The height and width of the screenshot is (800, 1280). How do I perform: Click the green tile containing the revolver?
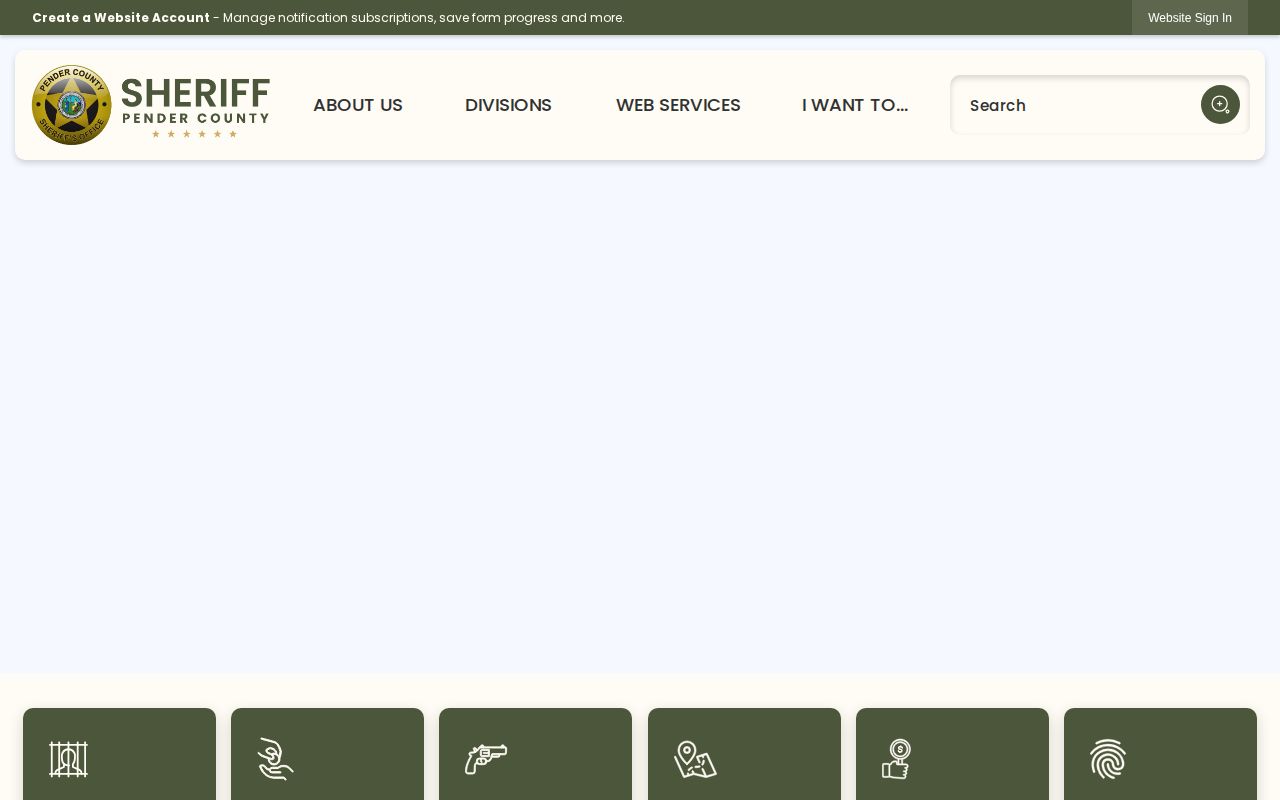tap(535, 754)
